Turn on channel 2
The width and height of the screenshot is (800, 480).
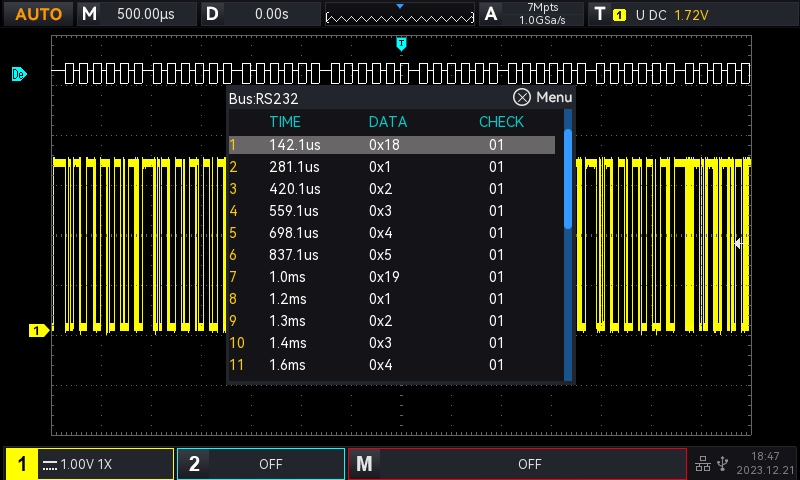260,464
